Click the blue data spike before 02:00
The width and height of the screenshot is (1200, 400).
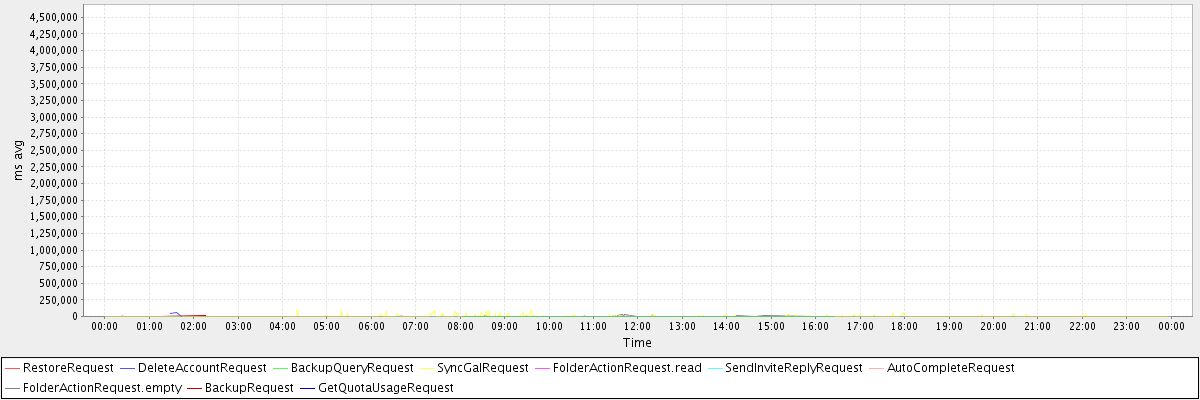175,313
